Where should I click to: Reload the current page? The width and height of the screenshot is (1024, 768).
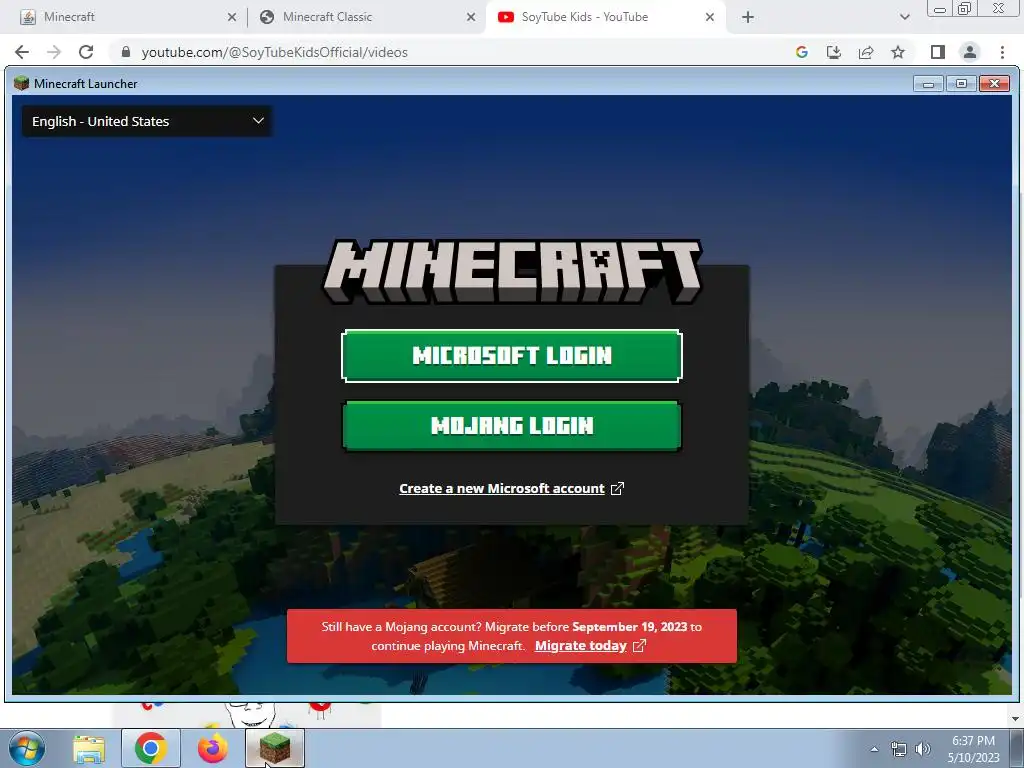86,52
